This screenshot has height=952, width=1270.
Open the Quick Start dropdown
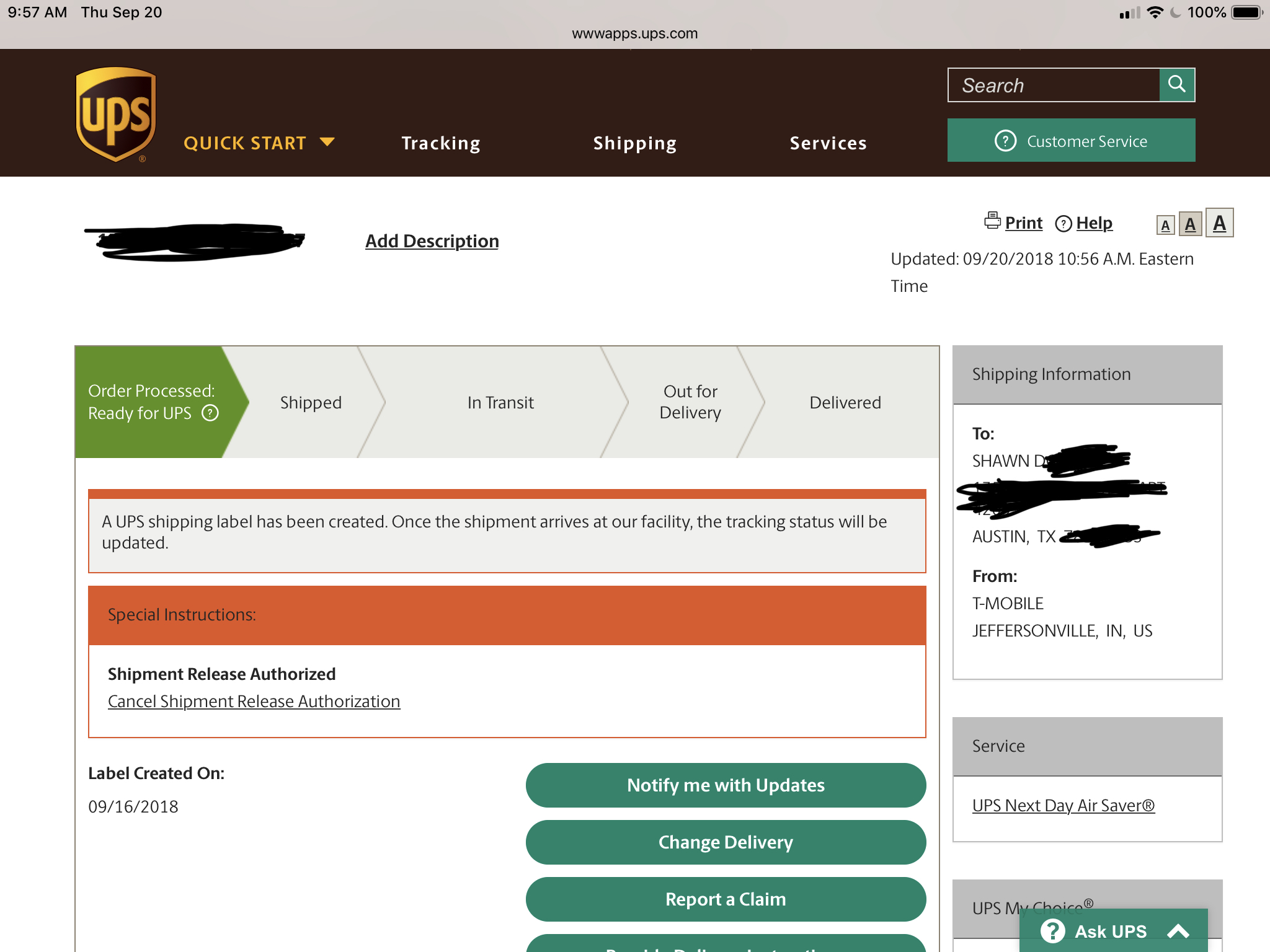pos(259,143)
